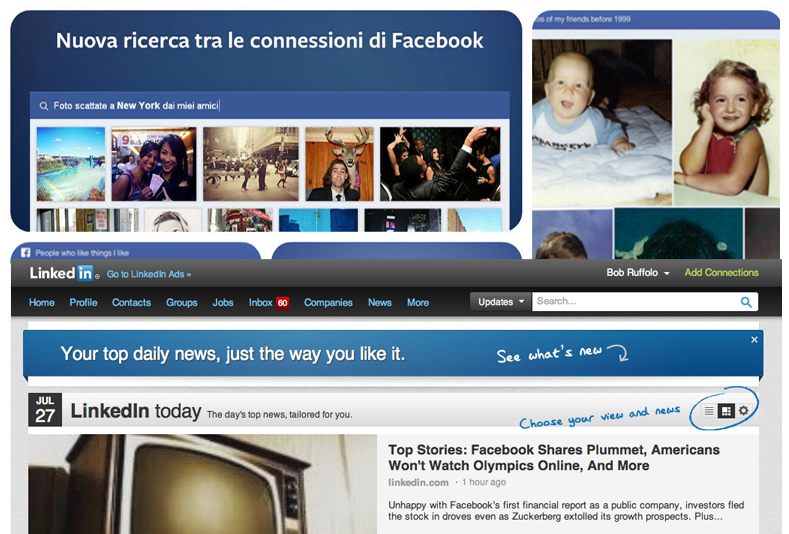Image resolution: width=789 pixels, height=534 pixels.
Task: Click the LinkedIn Search input field
Action: [635, 302]
